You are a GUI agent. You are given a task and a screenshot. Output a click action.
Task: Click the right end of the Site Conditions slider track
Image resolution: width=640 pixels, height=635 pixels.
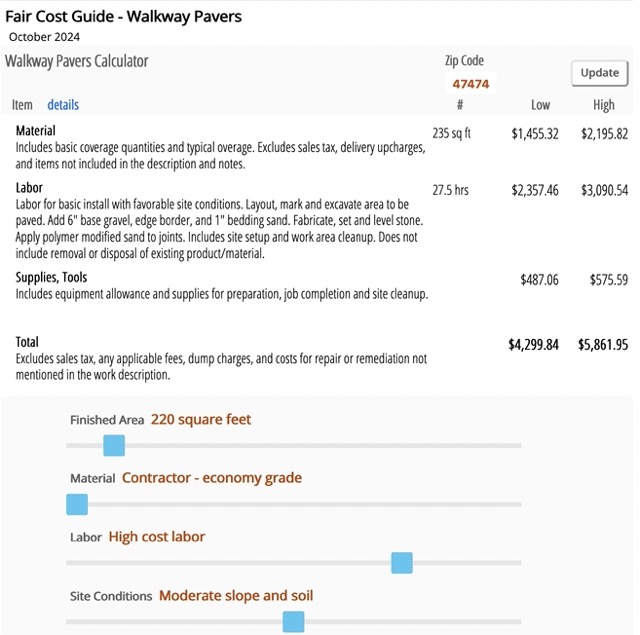coord(517,622)
